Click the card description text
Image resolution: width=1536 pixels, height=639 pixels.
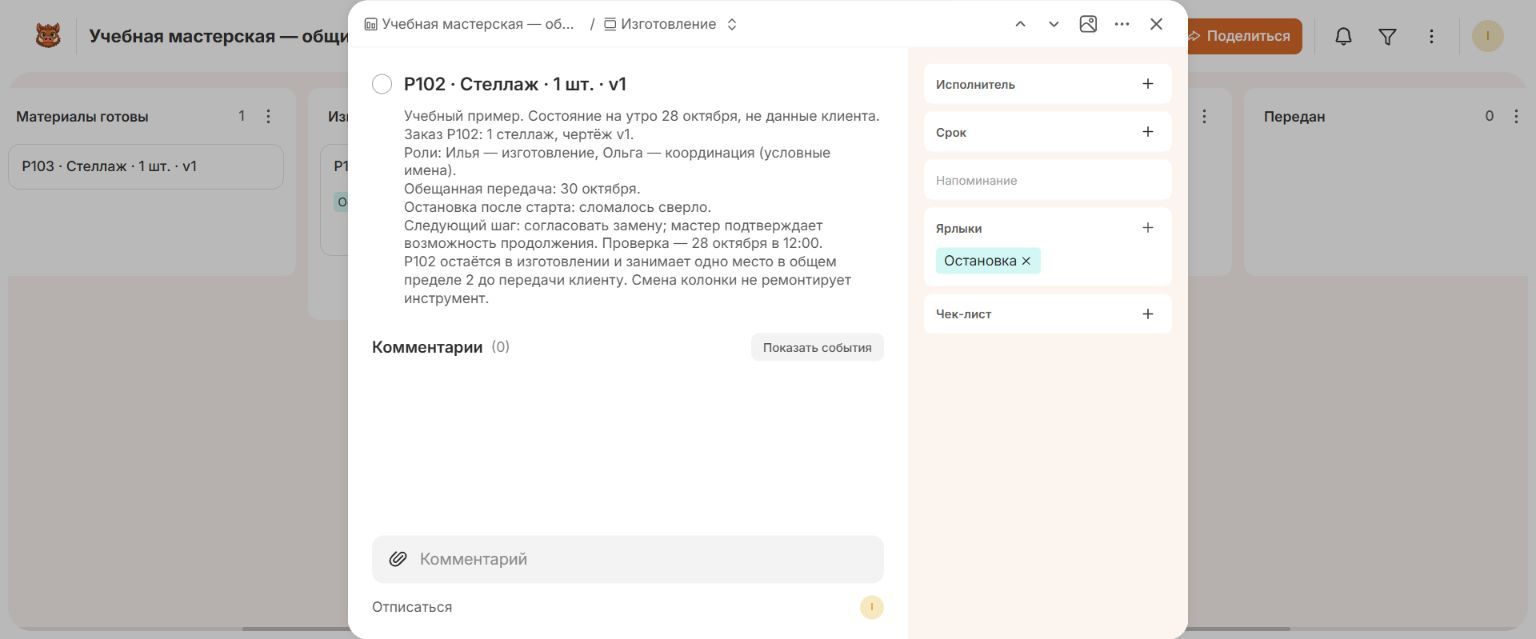tap(642, 207)
